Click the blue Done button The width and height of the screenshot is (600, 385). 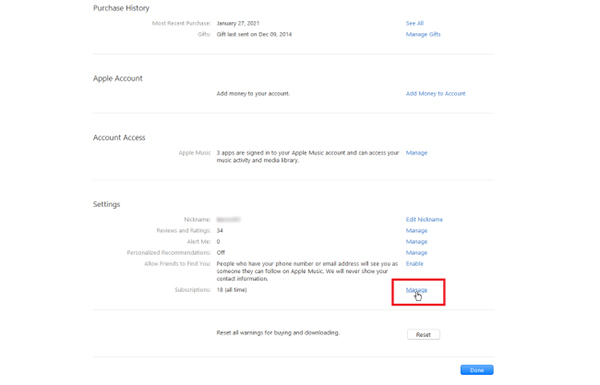point(477,370)
